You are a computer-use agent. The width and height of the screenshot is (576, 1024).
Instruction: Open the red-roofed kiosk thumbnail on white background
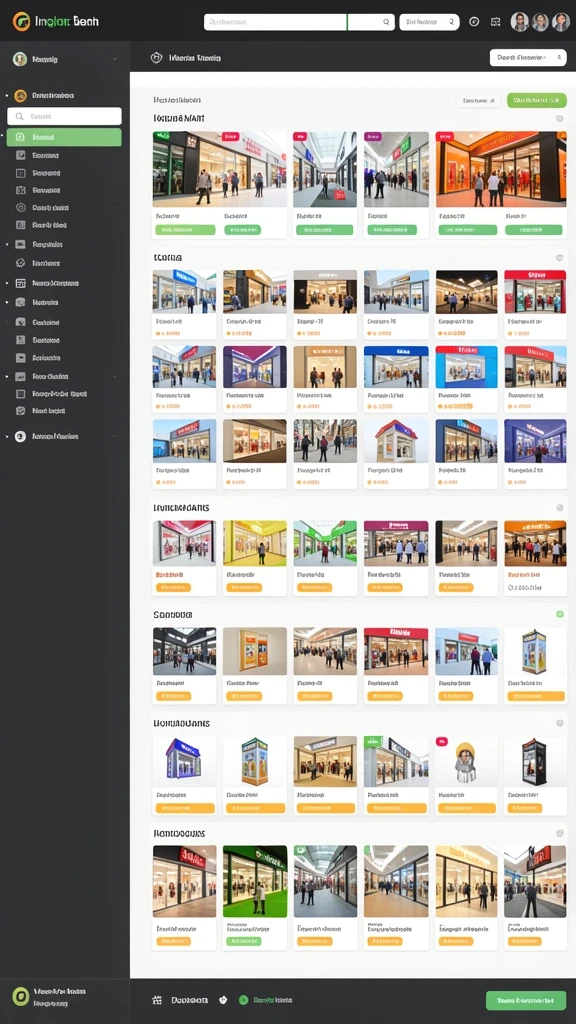tap(395, 441)
